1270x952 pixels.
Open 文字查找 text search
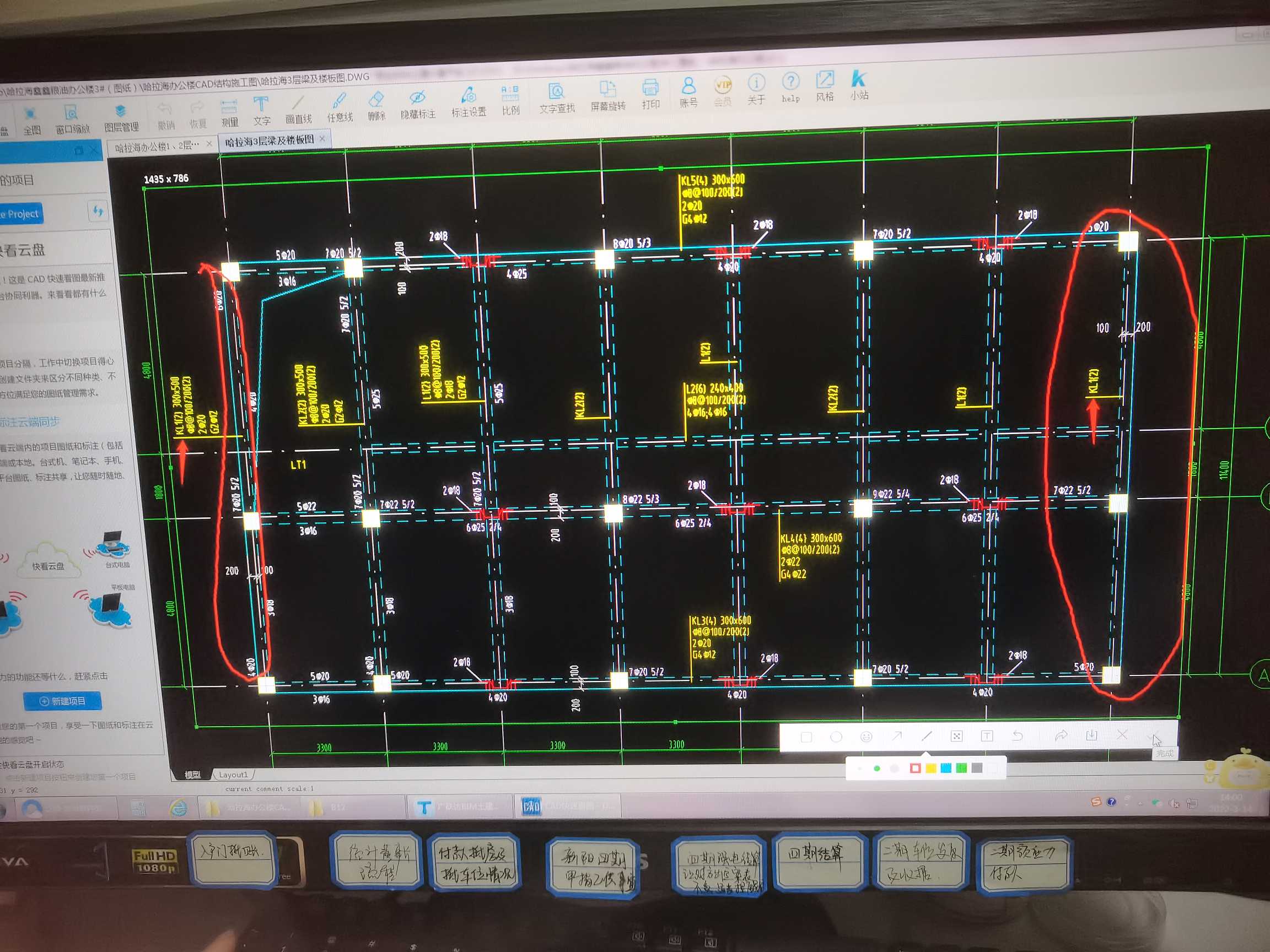click(556, 98)
